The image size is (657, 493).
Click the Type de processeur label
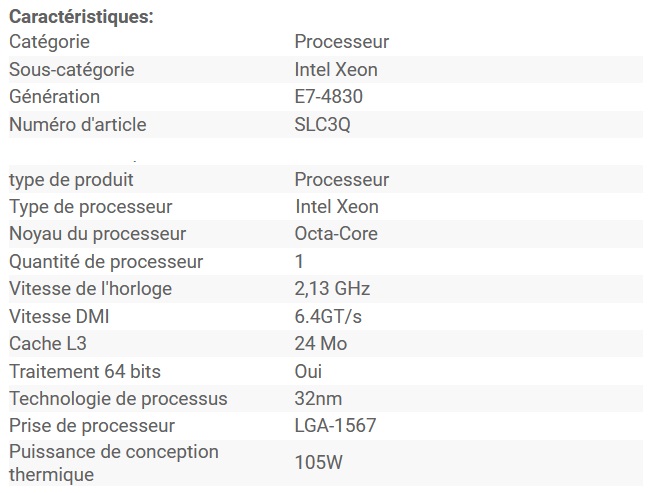(90, 207)
